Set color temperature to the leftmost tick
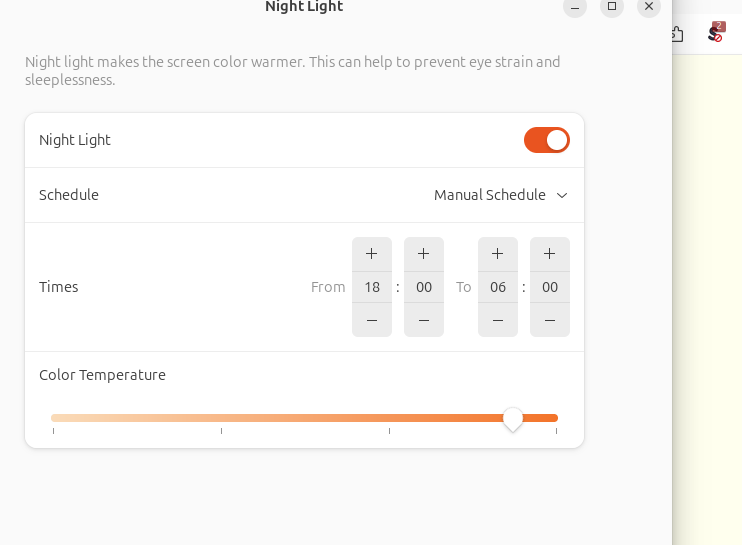Viewport: 742px width, 545px height. click(53, 418)
